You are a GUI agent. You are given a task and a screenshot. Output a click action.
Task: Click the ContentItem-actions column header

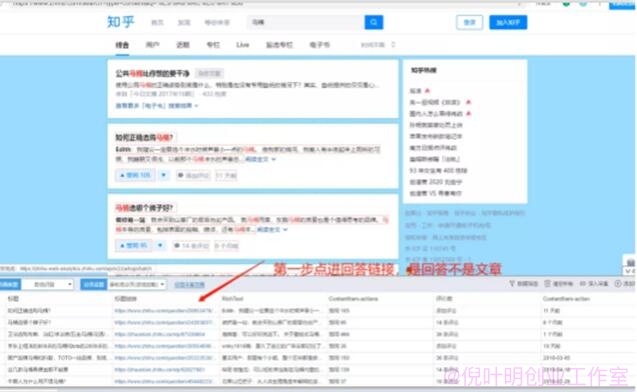[353, 299]
